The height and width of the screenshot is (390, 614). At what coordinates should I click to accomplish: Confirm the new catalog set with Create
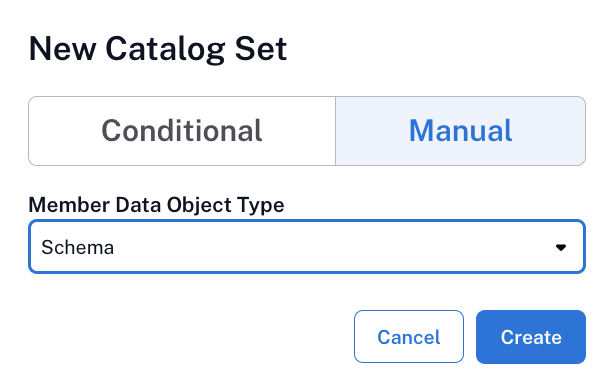click(x=531, y=337)
